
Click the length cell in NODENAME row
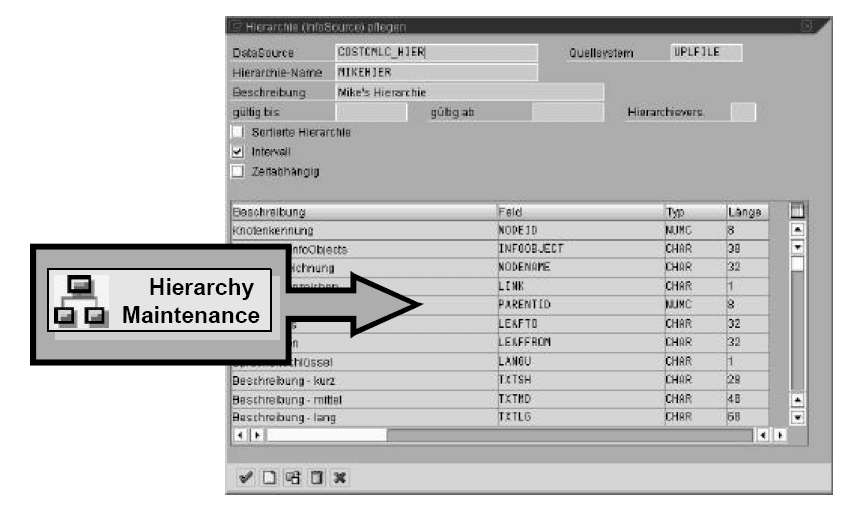[747, 268]
